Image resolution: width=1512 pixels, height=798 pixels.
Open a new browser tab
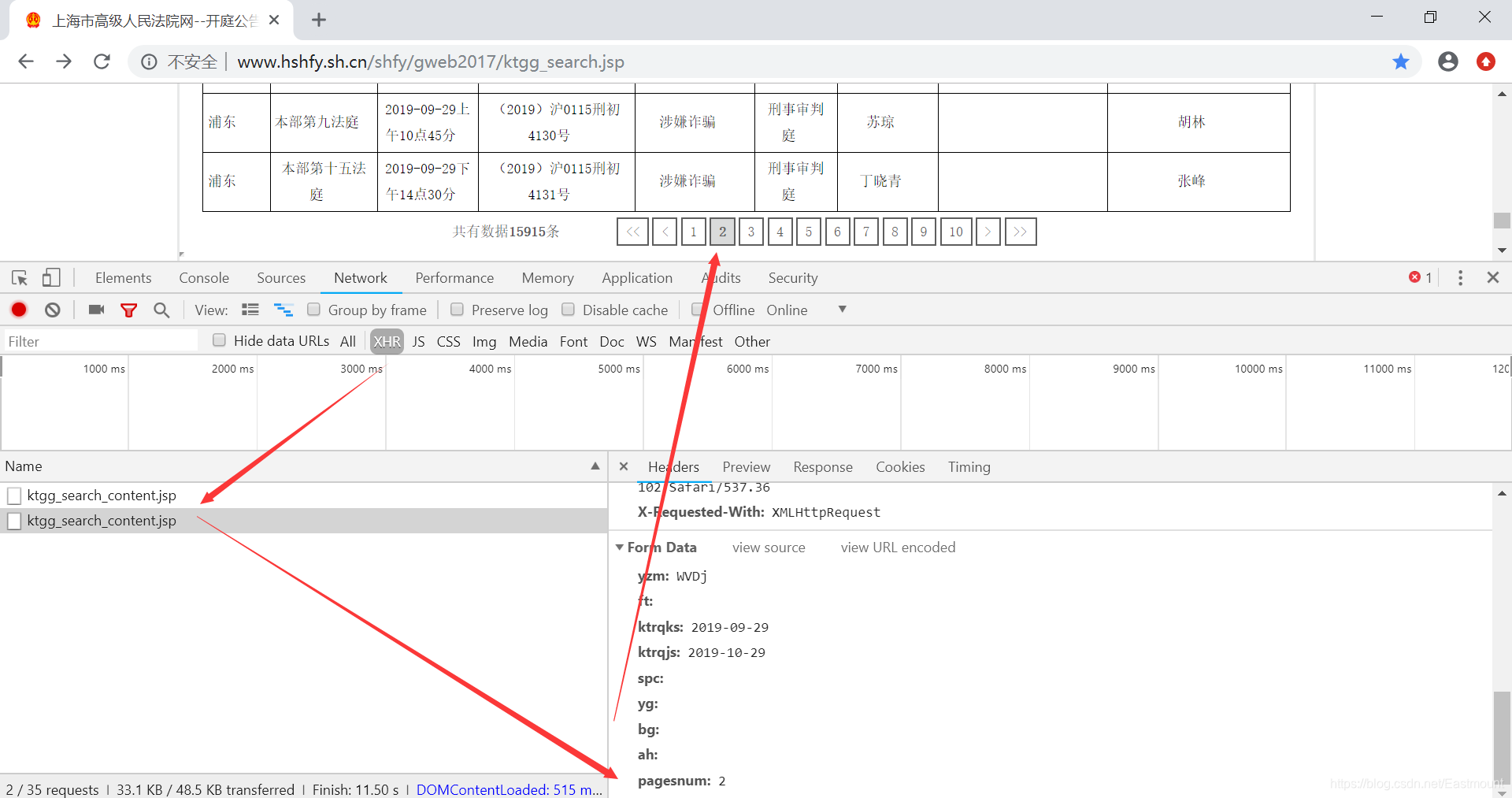319,20
